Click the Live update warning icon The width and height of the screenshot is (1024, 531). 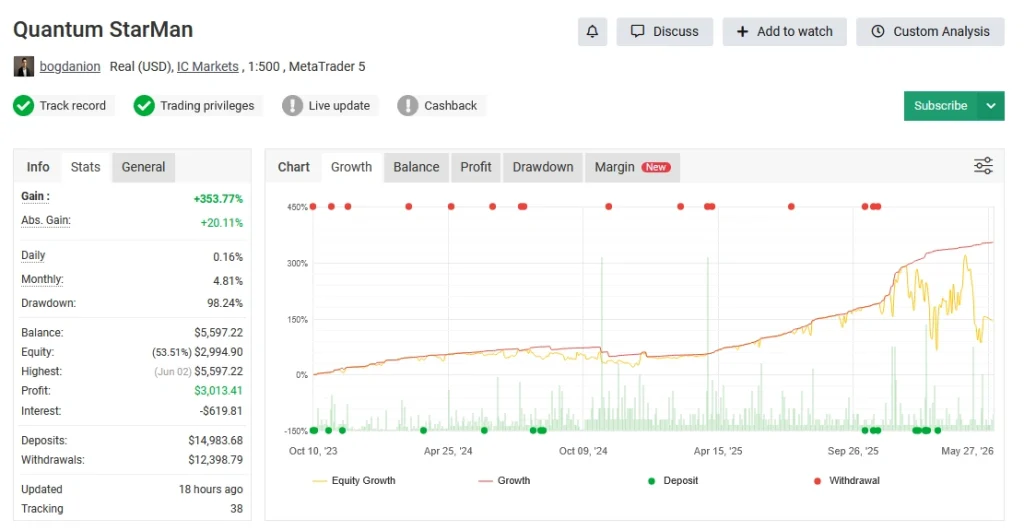tap(292, 105)
